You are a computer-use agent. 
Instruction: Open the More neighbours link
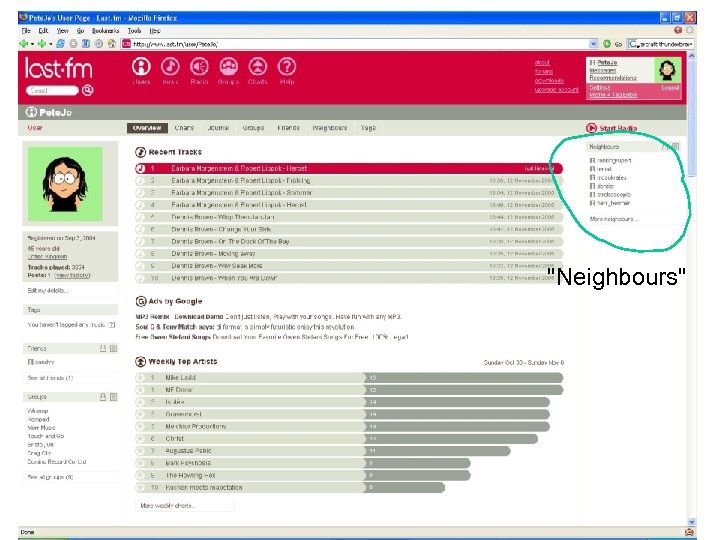[x=613, y=219]
